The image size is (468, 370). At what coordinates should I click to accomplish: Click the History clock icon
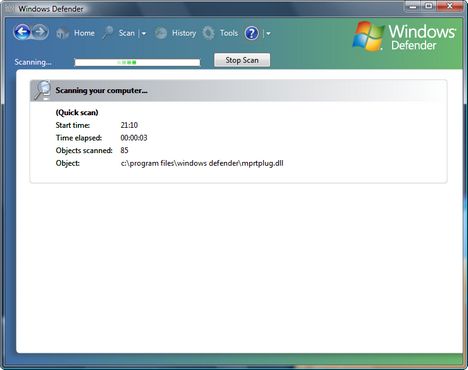[x=161, y=33]
